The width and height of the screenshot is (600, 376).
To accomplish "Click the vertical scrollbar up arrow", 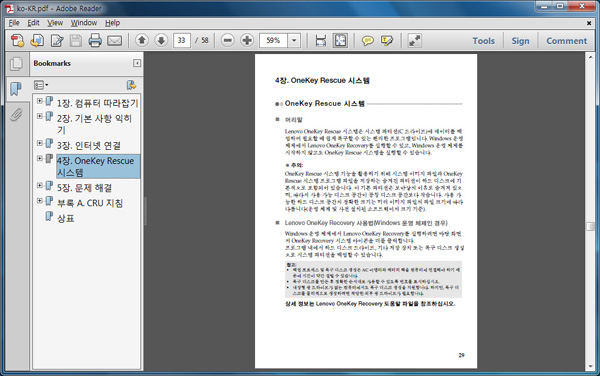I will (x=590, y=57).
